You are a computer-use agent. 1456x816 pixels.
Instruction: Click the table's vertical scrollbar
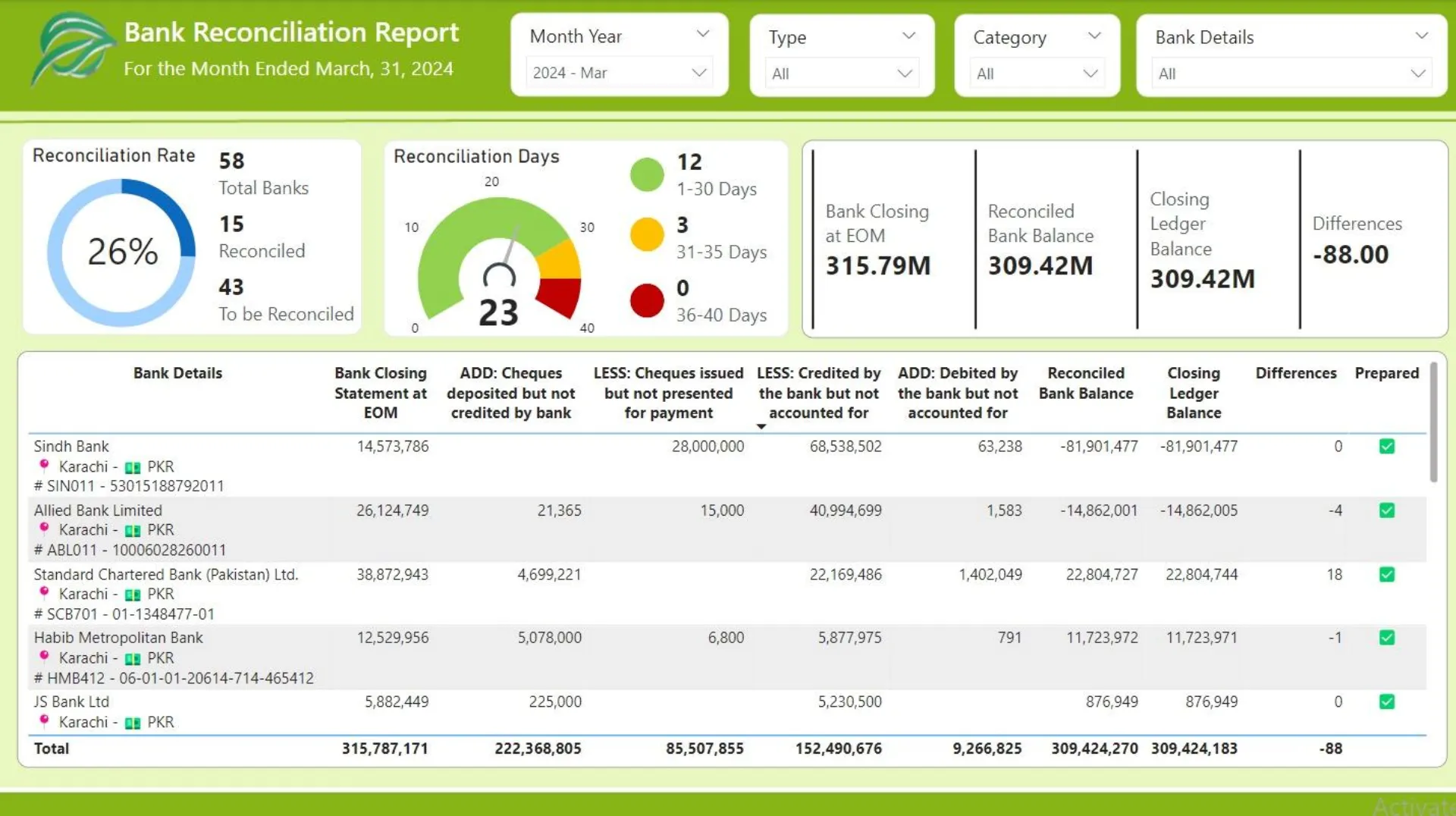(x=1432, y=425)
